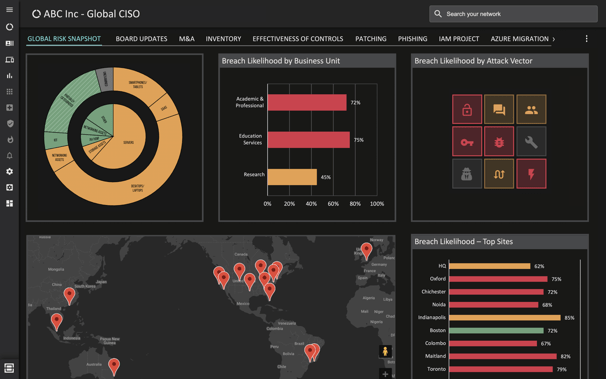606x379 pixels.
Task: Click the flame icon in sidebar
Action: [x=10, y=139]
